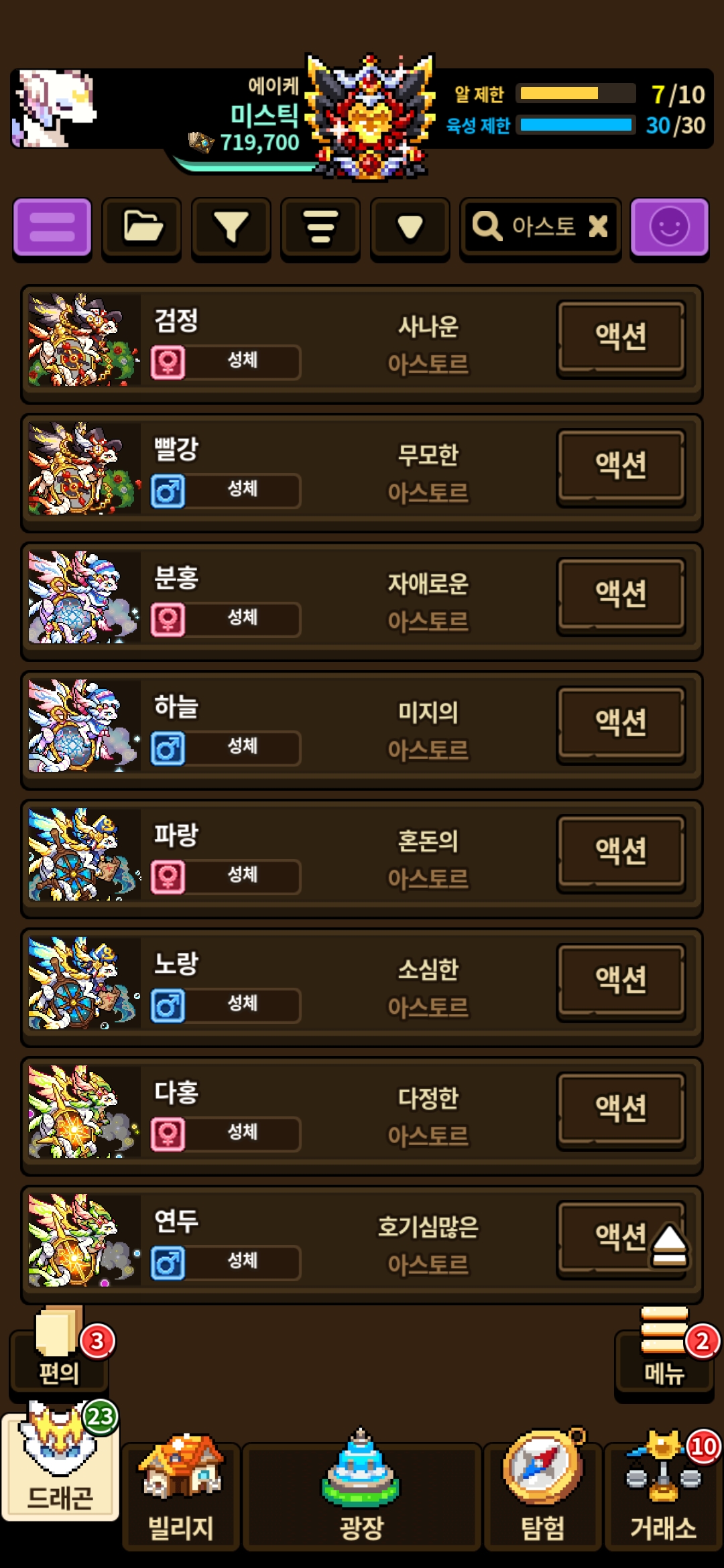Switch to the 광장 plaza tab

click(362, 1496)
